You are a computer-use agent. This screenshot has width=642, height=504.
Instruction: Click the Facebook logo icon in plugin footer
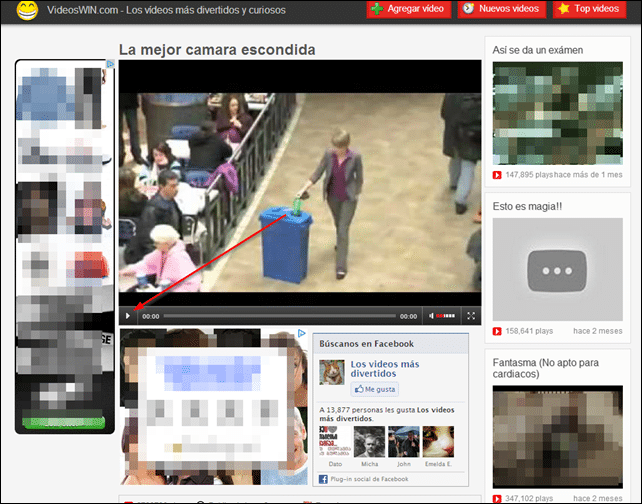[323, 479]
